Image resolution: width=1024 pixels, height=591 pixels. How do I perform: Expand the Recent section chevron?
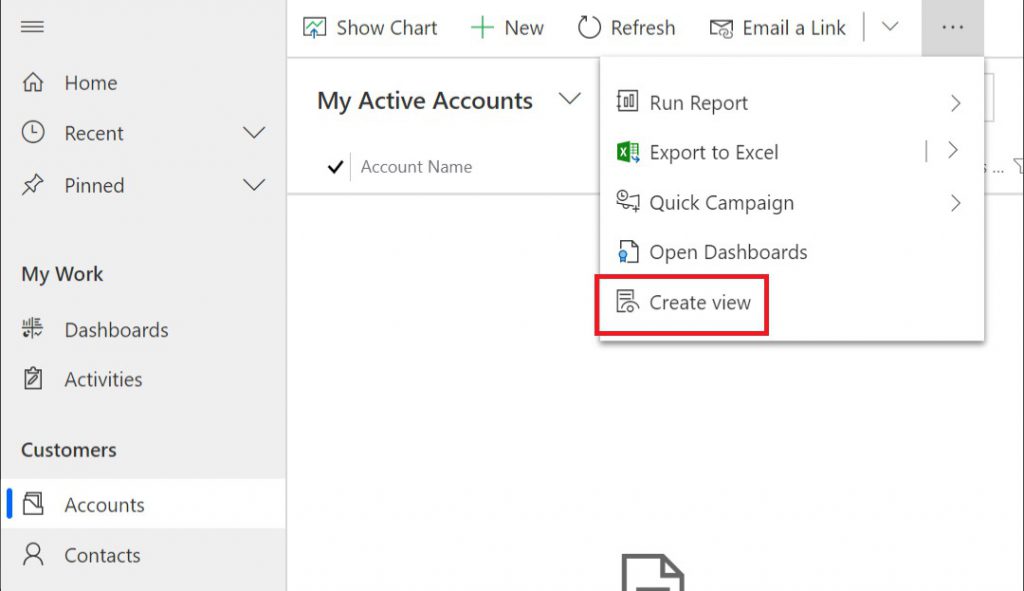click(x=254, y=133)
